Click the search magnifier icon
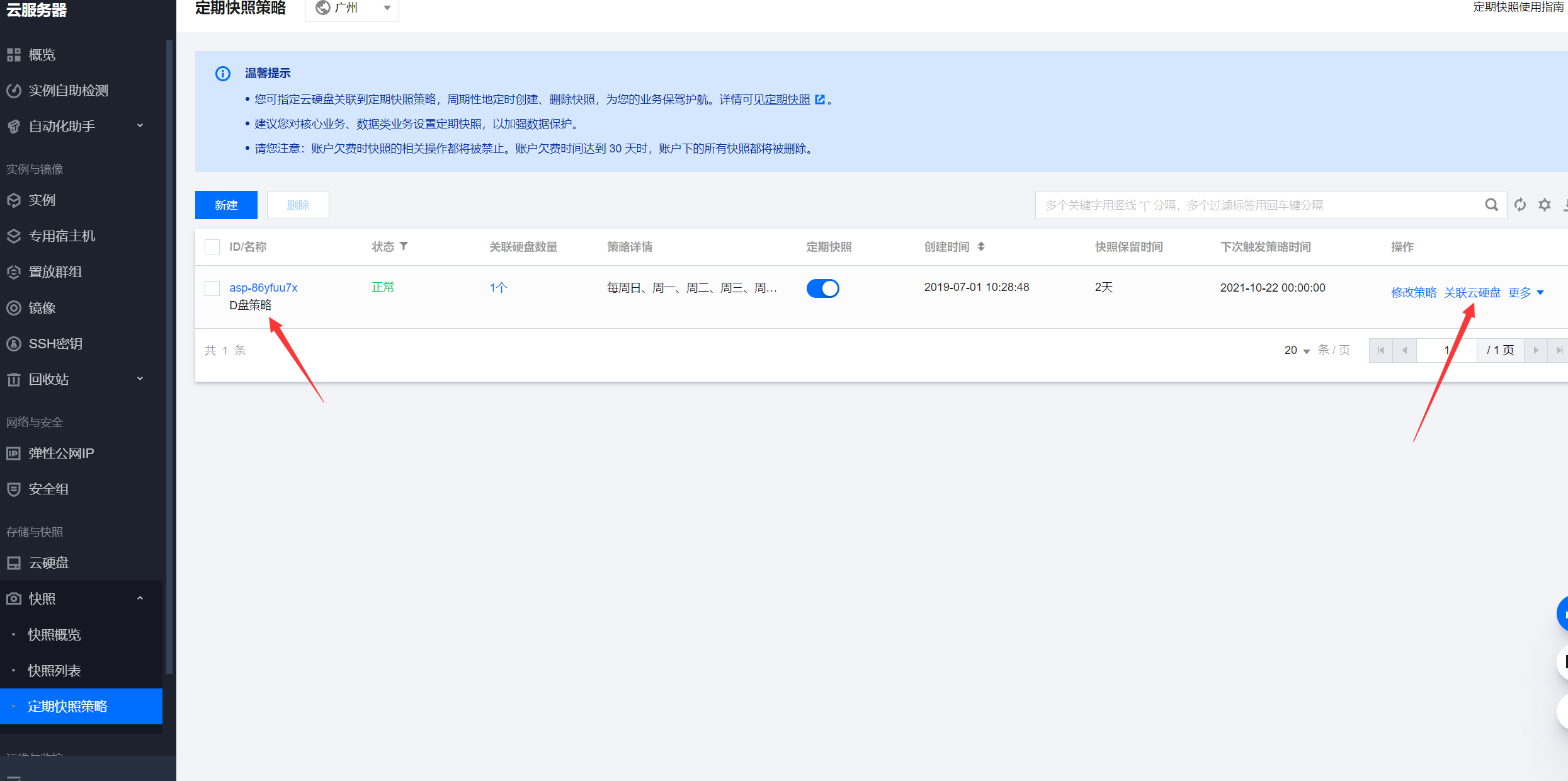The height and width of the screenshot is (781, 1568). 1491,205
